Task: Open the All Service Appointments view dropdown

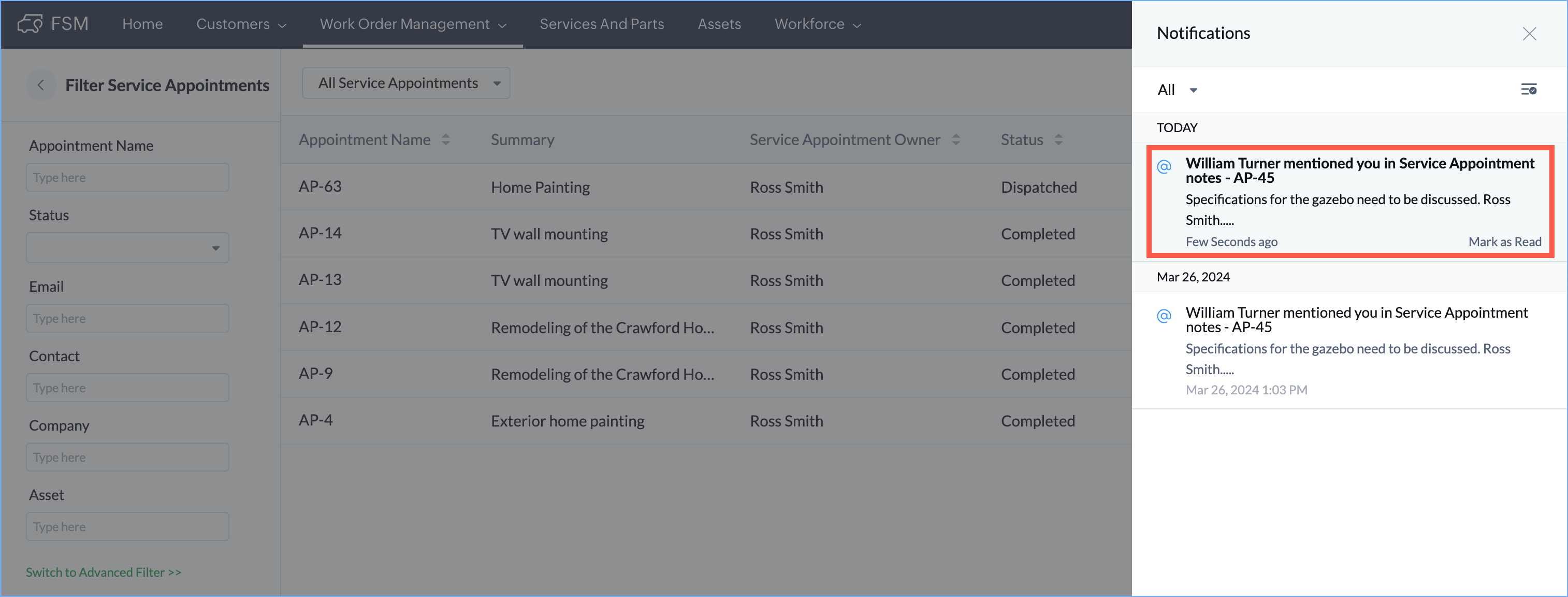Action: [x=406, y=83]
